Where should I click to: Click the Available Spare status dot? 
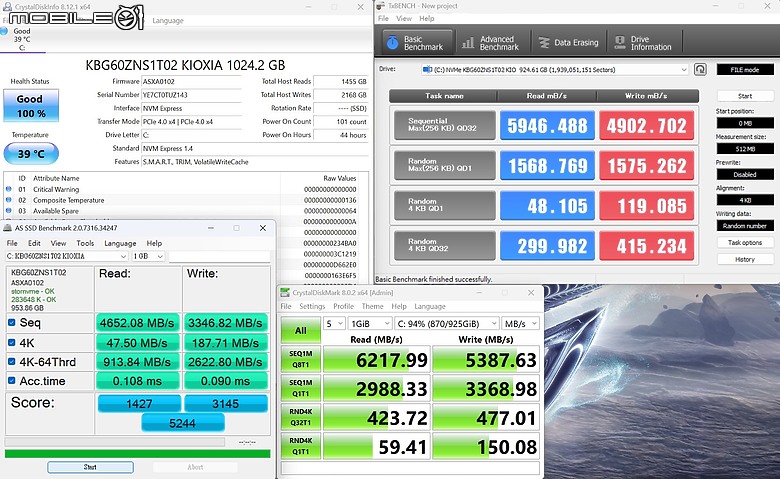pyautogui.click(x=8, y=210)
